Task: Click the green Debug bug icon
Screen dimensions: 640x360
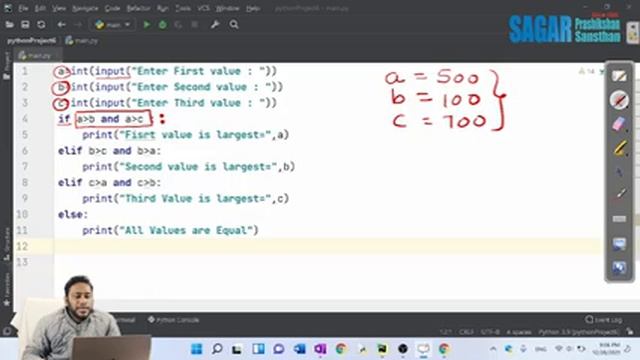Action: [162, 25]
